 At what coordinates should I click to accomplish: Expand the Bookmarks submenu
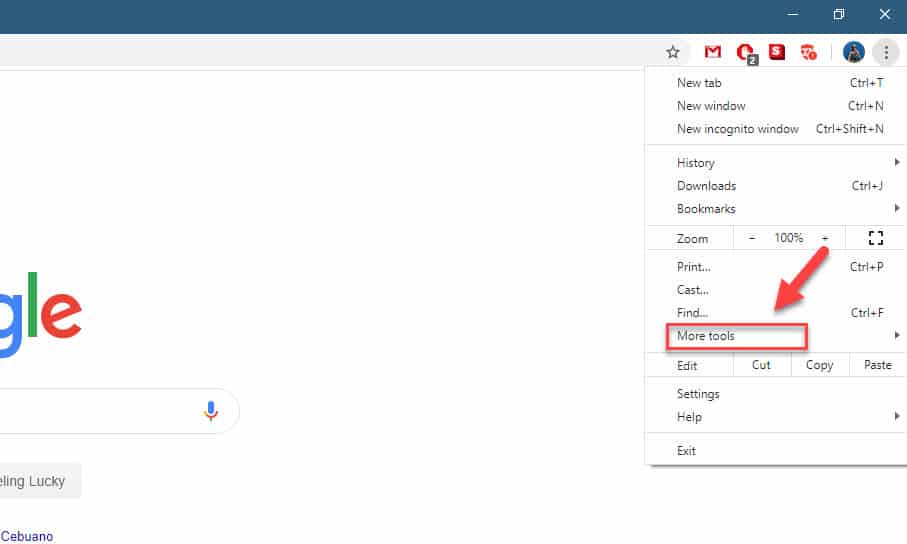pyautogui.click(x=776, y=209)
